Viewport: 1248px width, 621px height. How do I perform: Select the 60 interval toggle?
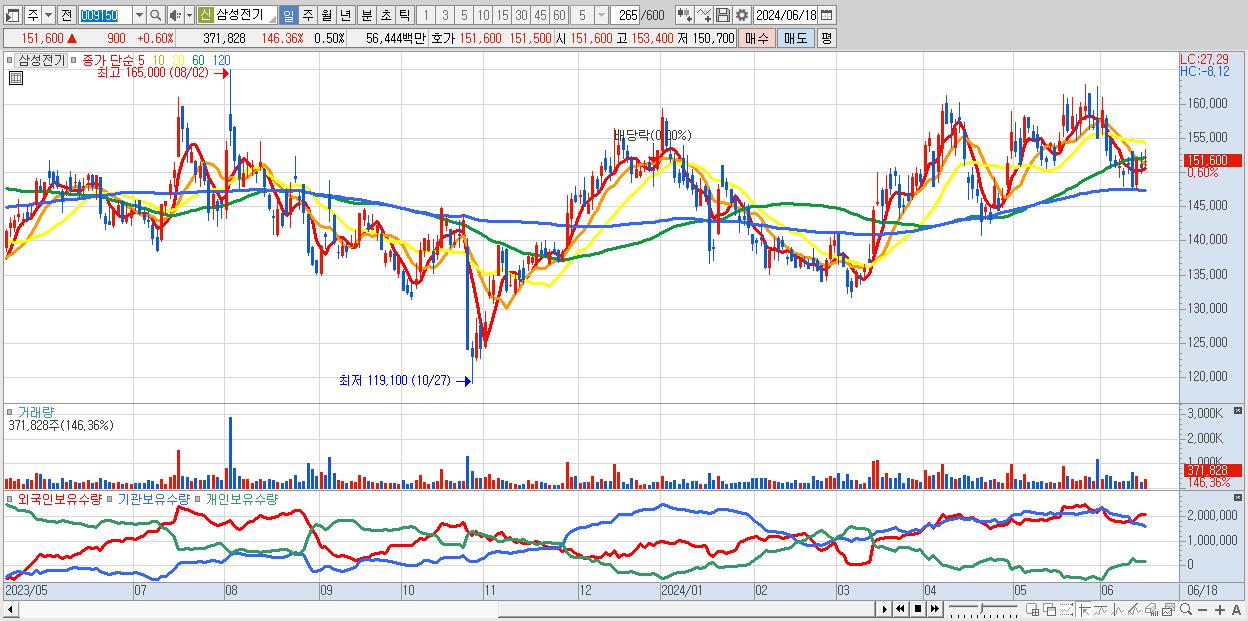coord(559,15)
